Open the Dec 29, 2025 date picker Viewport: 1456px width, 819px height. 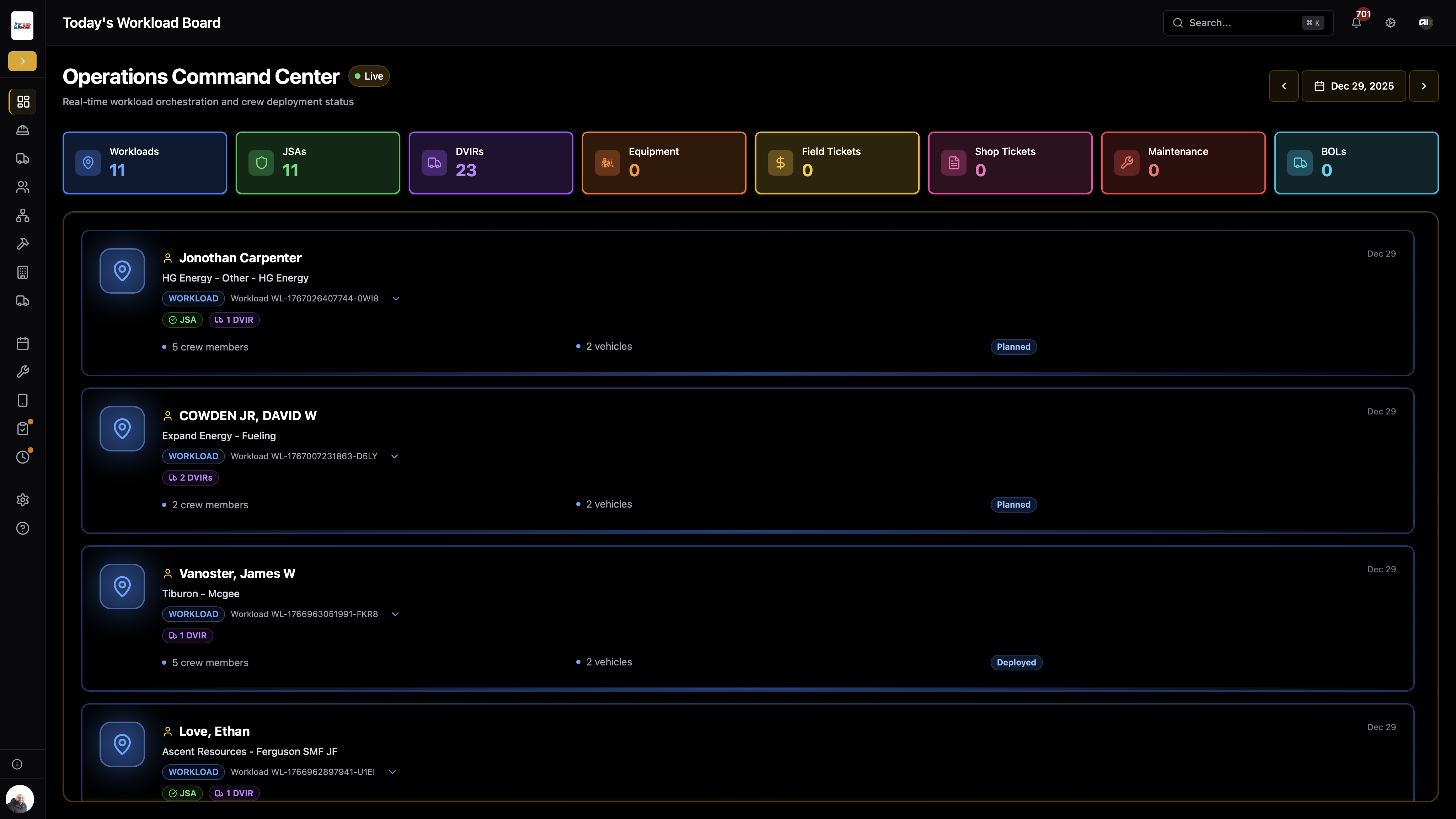click(1354, 86)
